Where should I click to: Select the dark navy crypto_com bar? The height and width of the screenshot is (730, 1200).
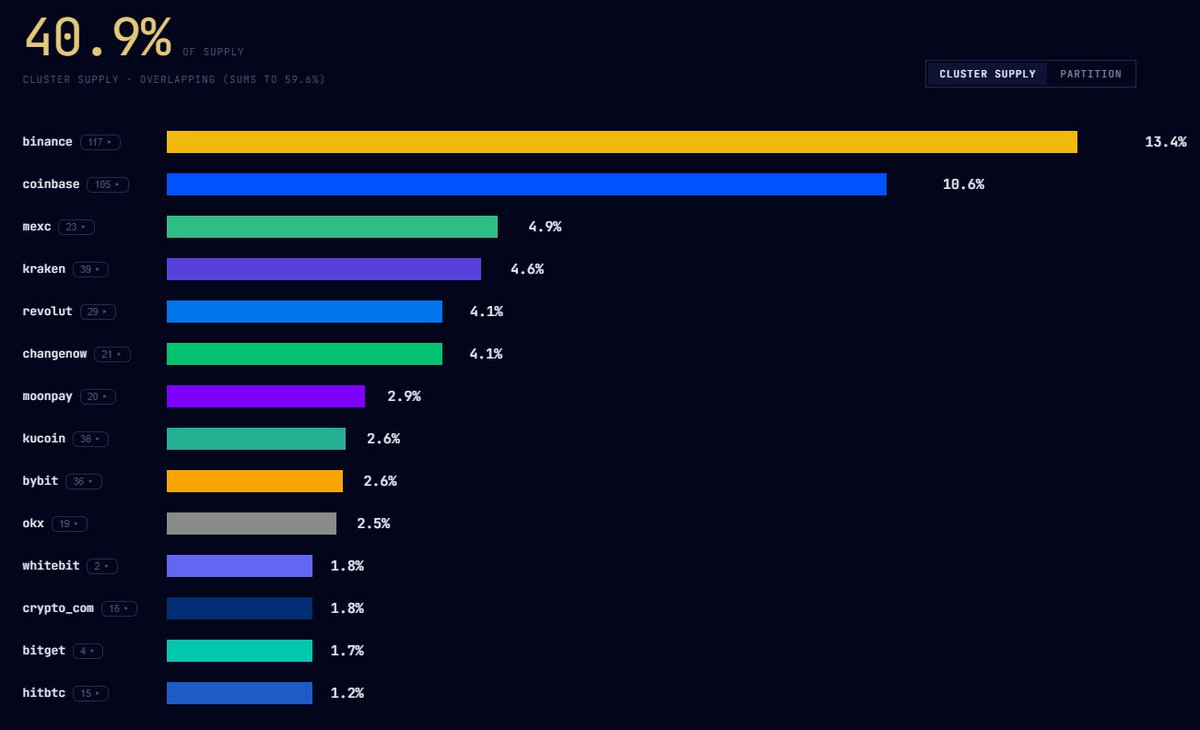click(x=240, y=608)
